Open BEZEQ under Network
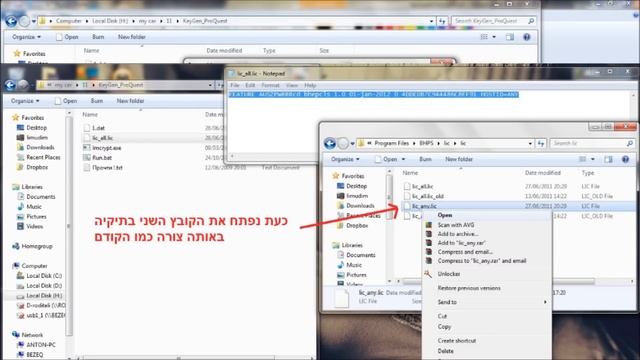The image size is (640, 360). [x=35, y=355]
